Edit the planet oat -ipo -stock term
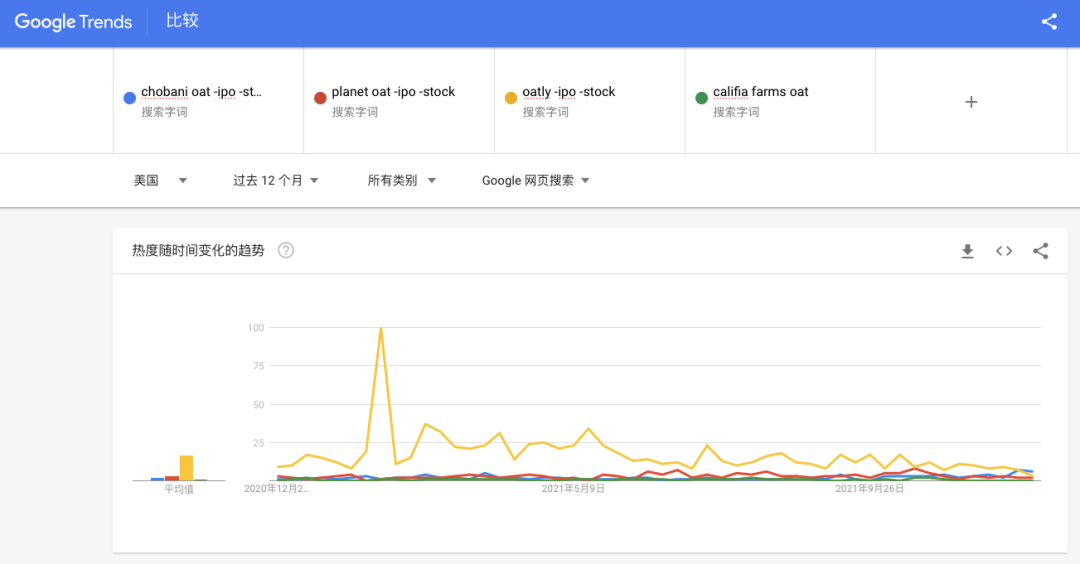1080x564 pixels. pyautogui.click(x=393, y=92)
